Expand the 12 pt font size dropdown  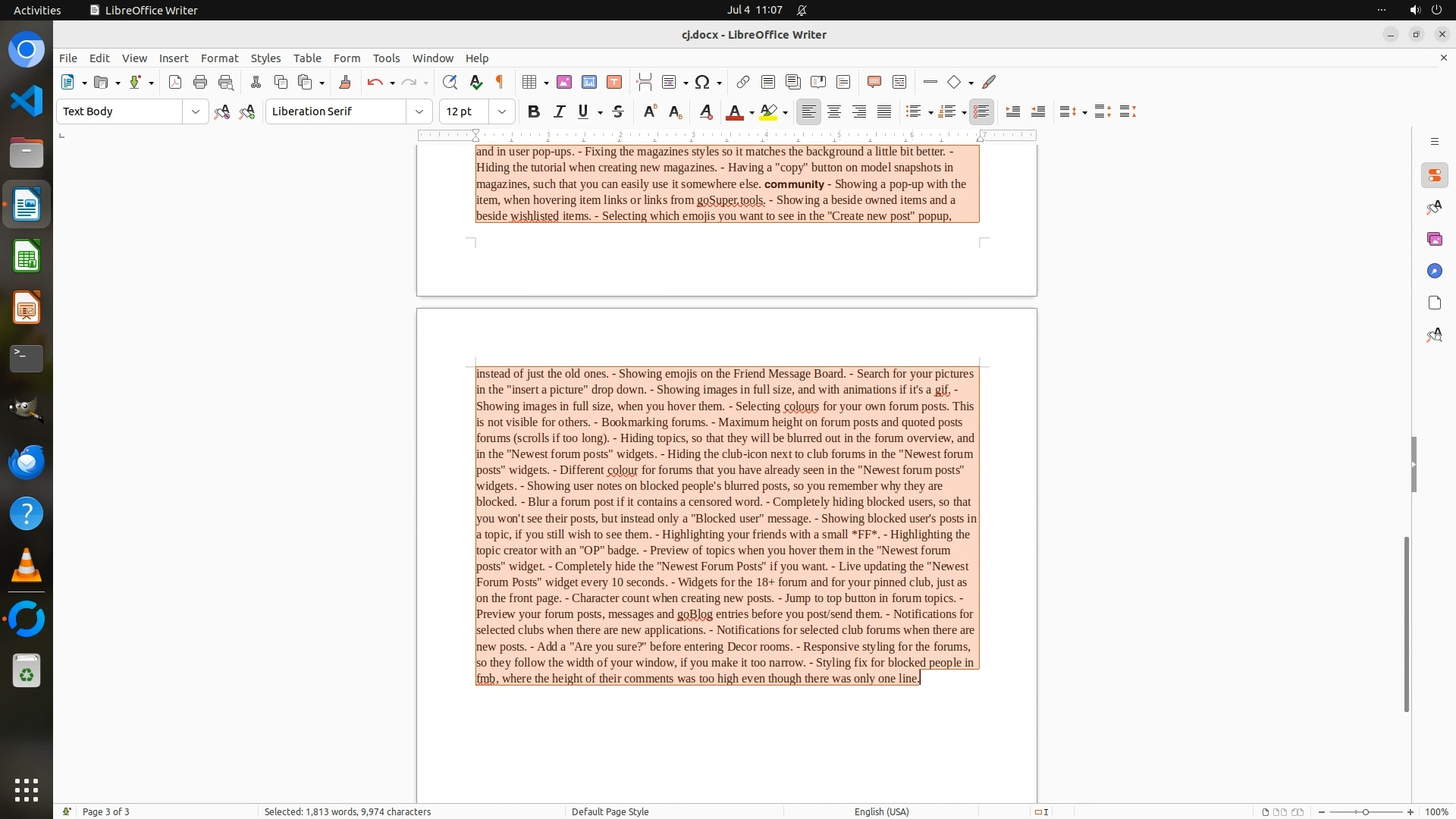click(501, 111)
